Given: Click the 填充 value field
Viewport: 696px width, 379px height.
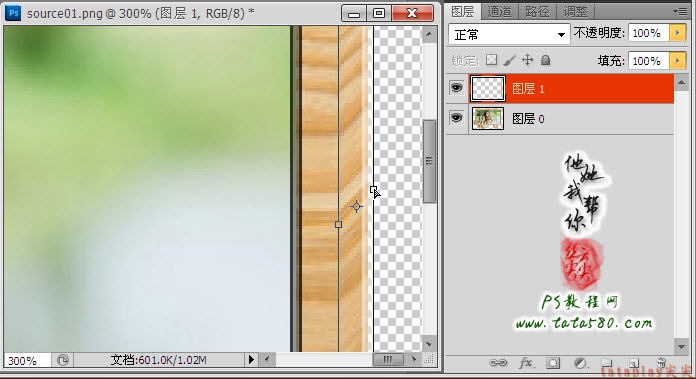Looking at the screenshot, I should point(648,61).
